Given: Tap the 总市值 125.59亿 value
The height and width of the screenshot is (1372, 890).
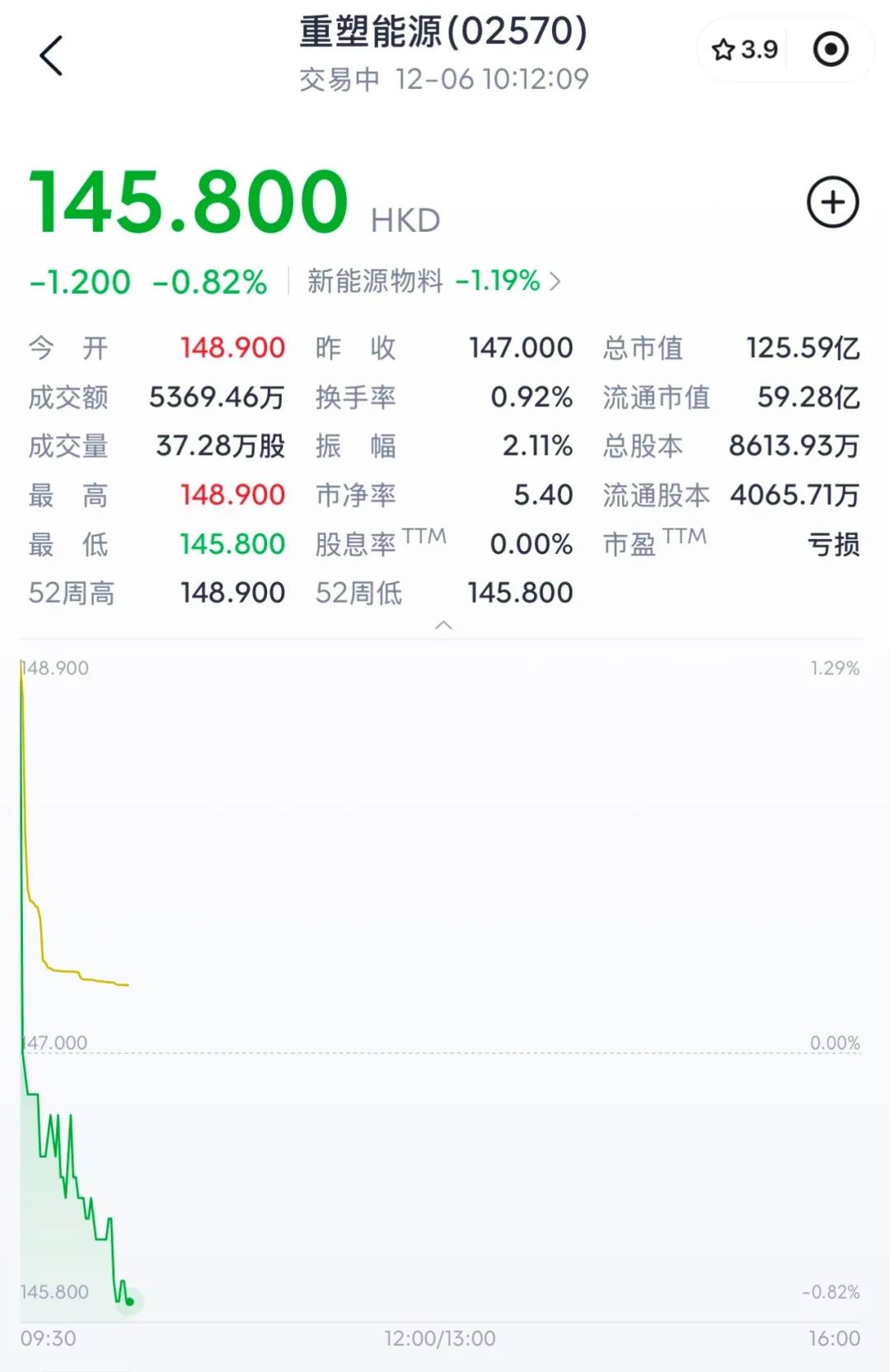Looking at the screenshot, I should [803, 348].
